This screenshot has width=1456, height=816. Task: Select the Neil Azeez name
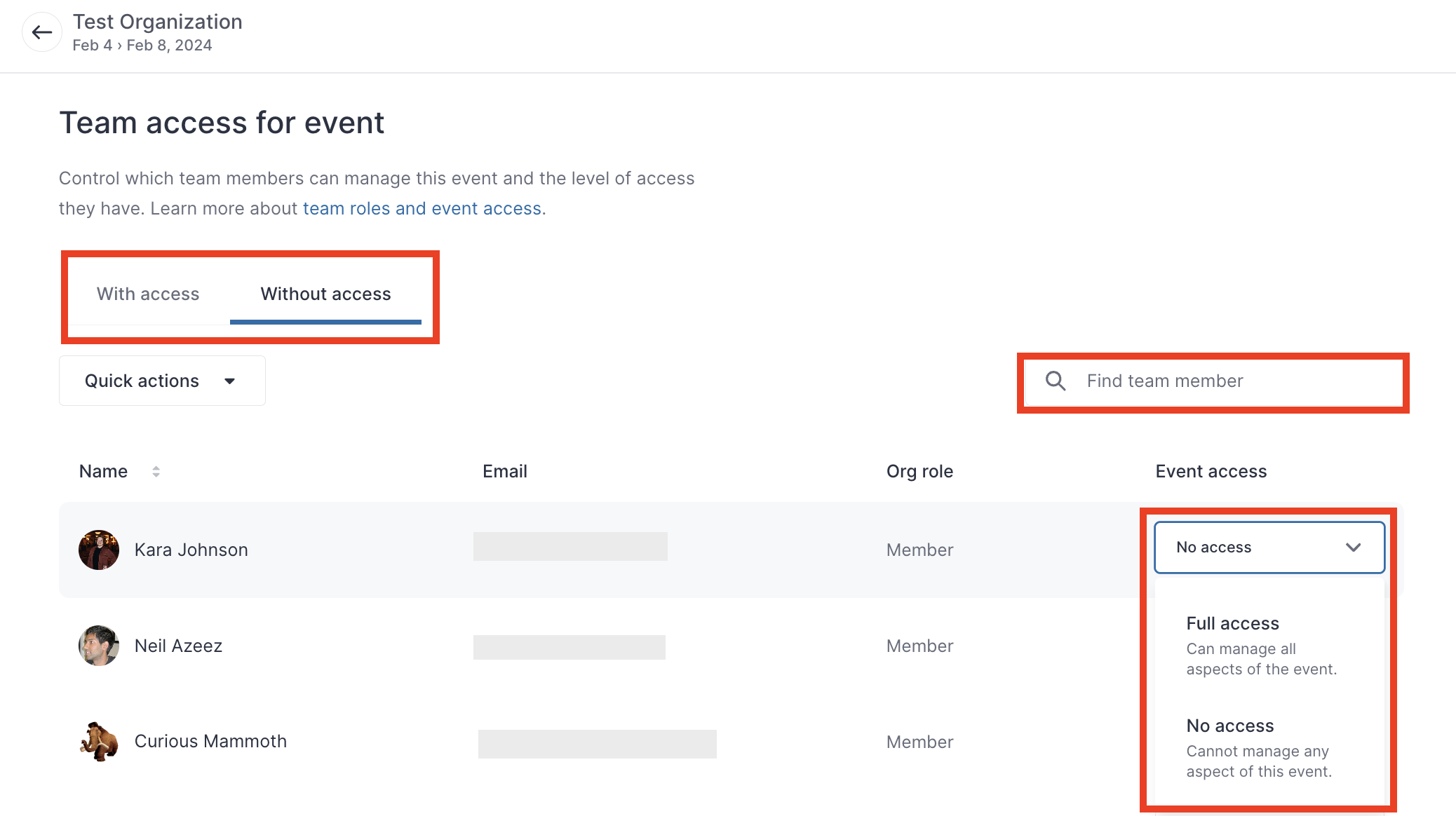(179, 646)
